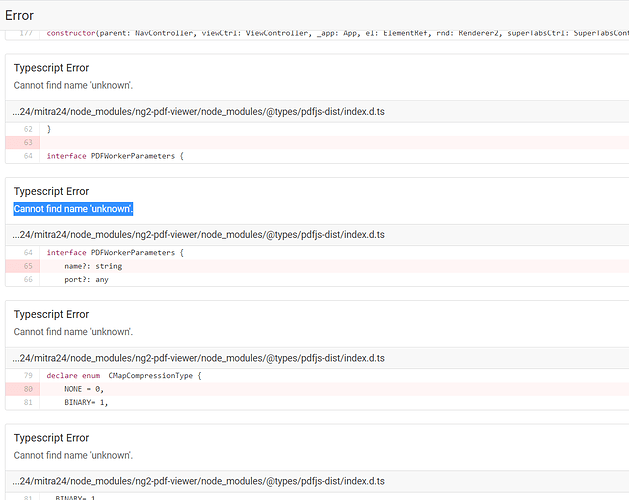Click the "BINARY= 1," line below "NONE = 0,"

[86, 402]
